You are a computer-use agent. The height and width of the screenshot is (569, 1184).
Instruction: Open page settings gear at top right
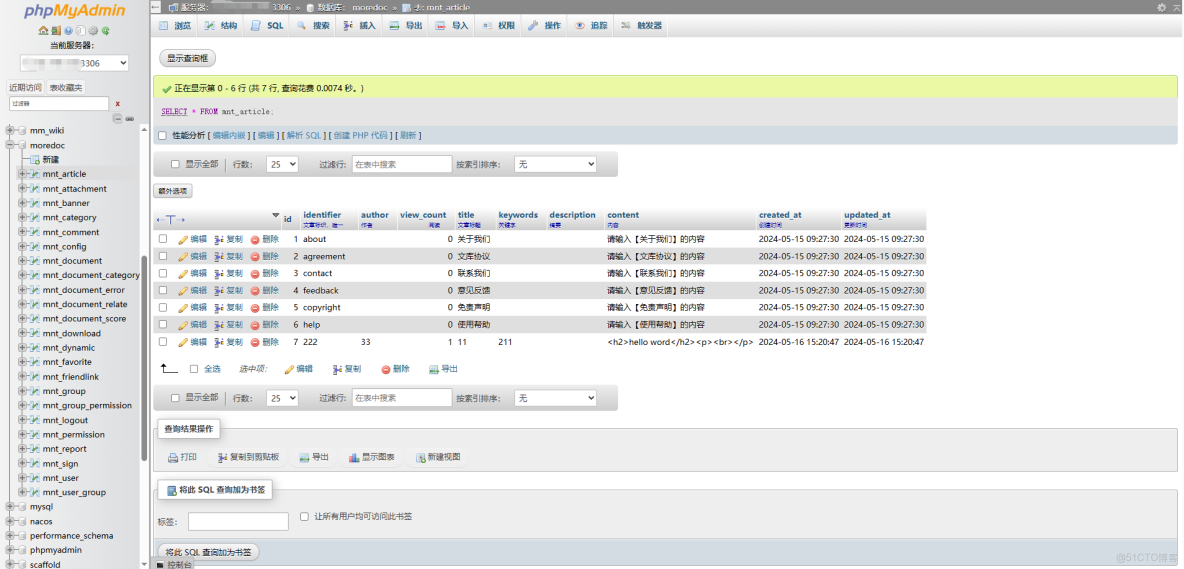pos(1162,7)
